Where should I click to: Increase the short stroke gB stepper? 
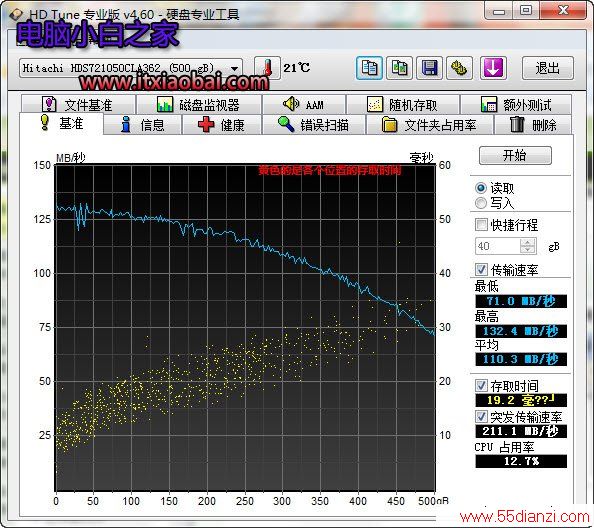pyautogui.click(x=527, y=242)
